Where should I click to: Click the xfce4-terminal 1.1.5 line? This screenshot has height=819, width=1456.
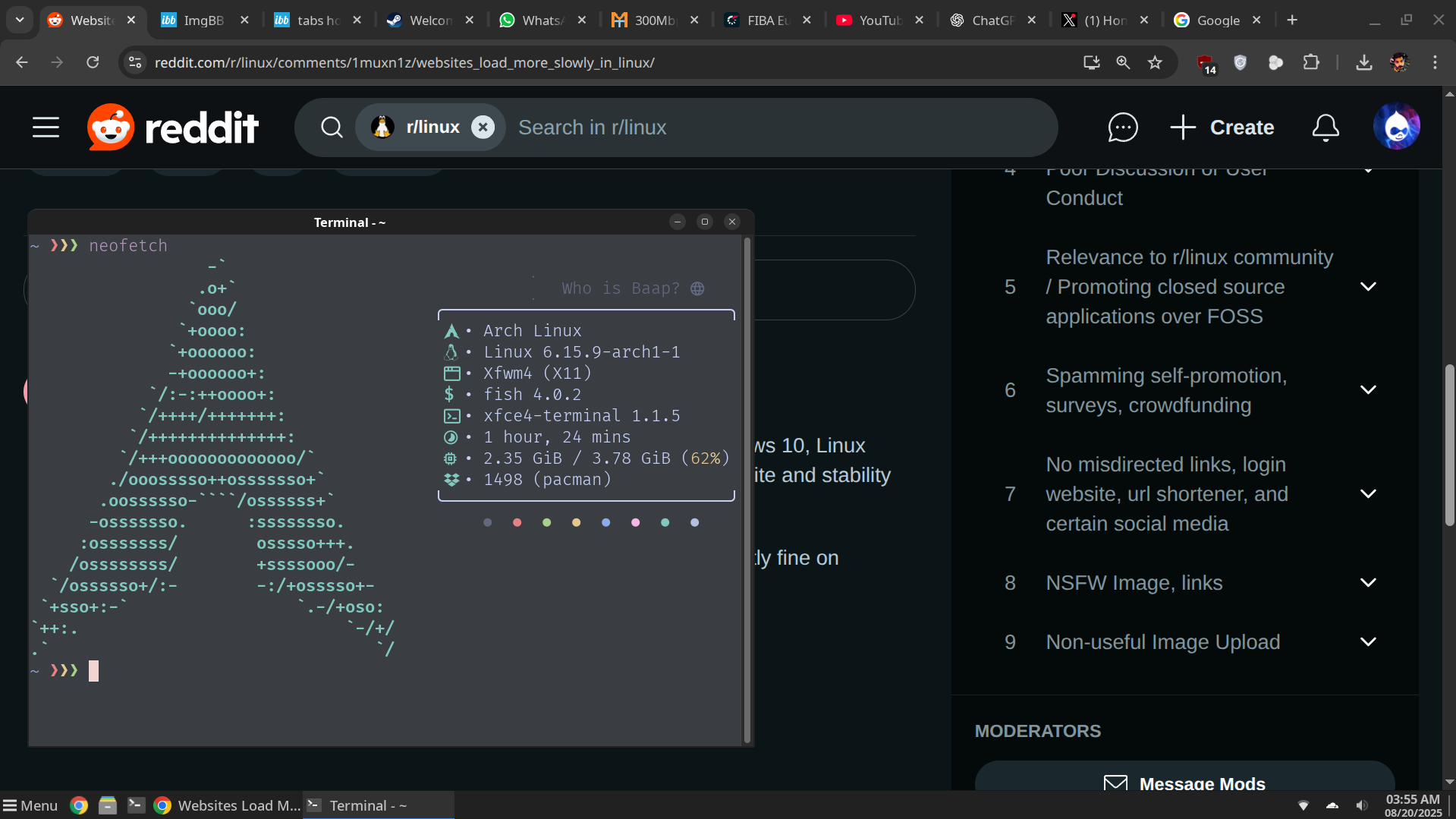(x=582, y=416)
